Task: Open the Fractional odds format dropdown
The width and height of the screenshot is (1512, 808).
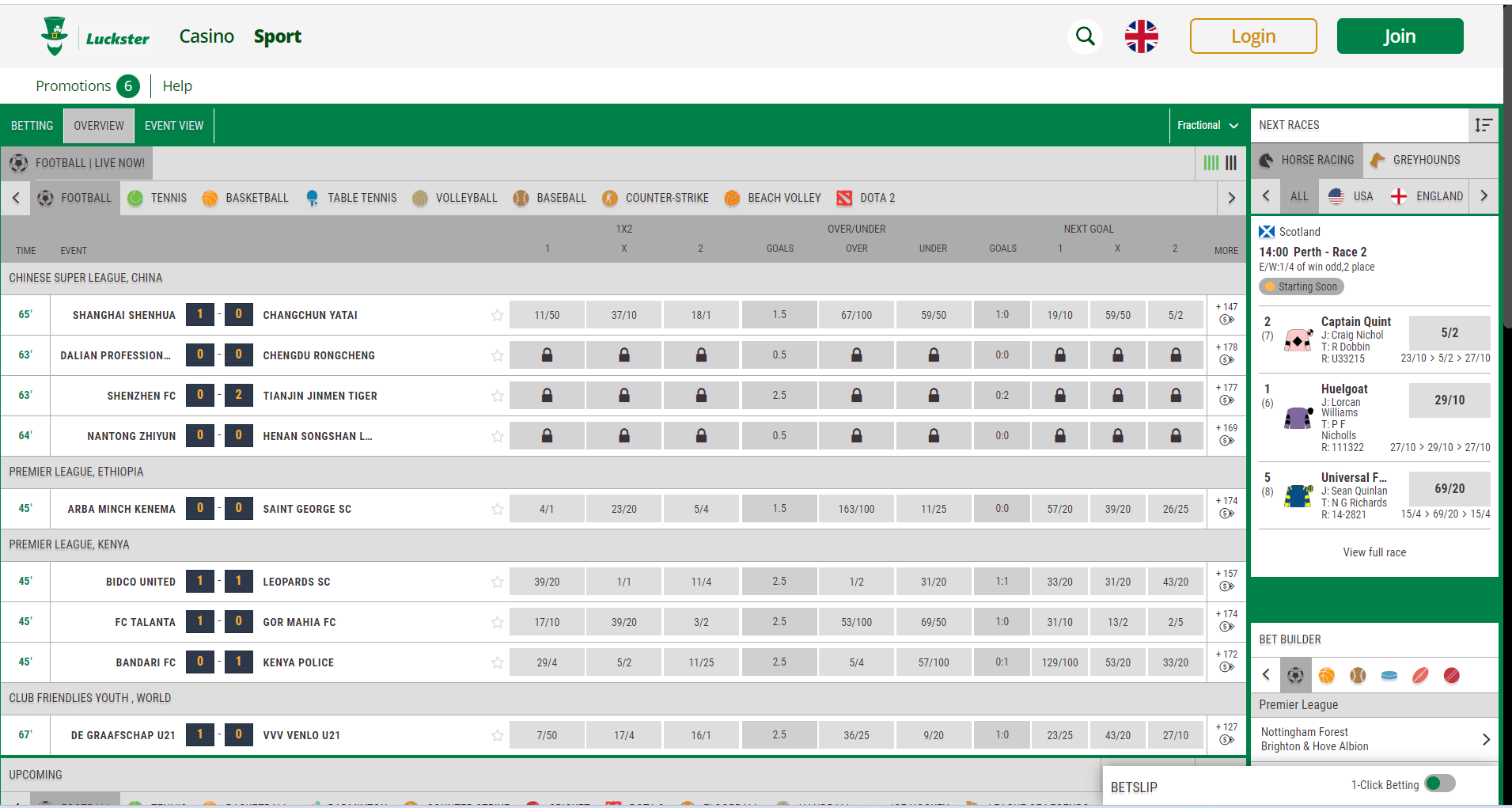Action: click(1207, 125)
